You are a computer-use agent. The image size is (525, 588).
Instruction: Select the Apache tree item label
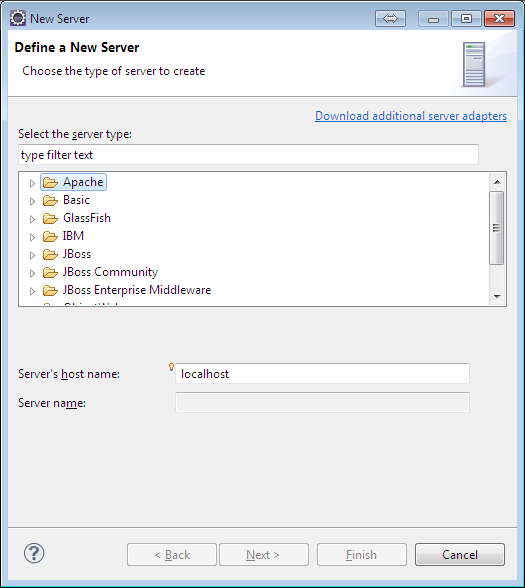(83, 182)
